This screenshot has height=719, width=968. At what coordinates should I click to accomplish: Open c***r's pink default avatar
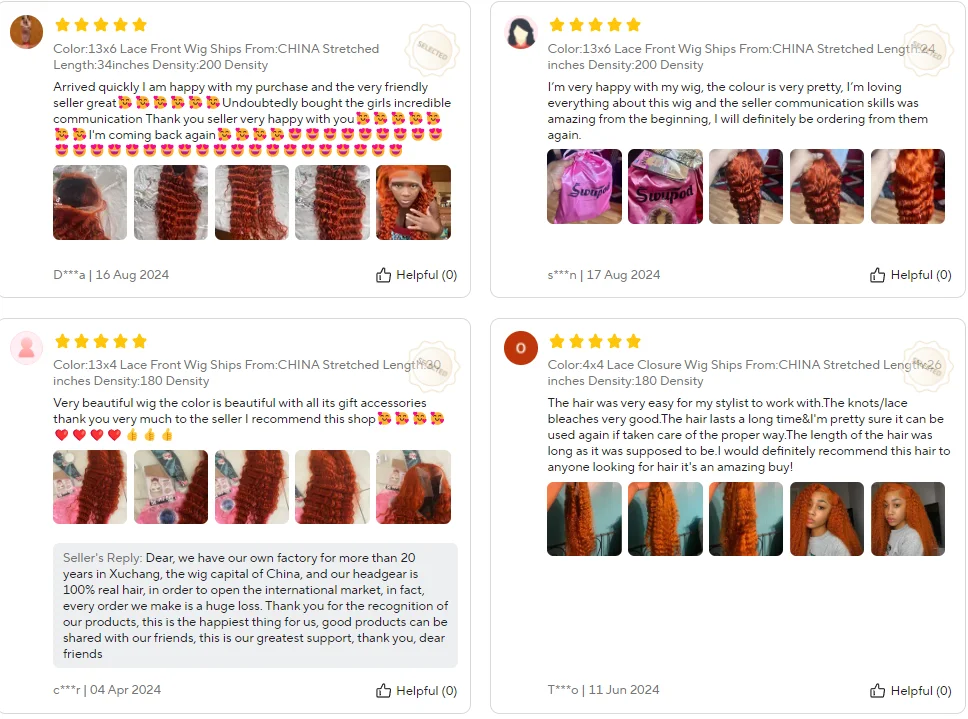click(x=27, y=348)
